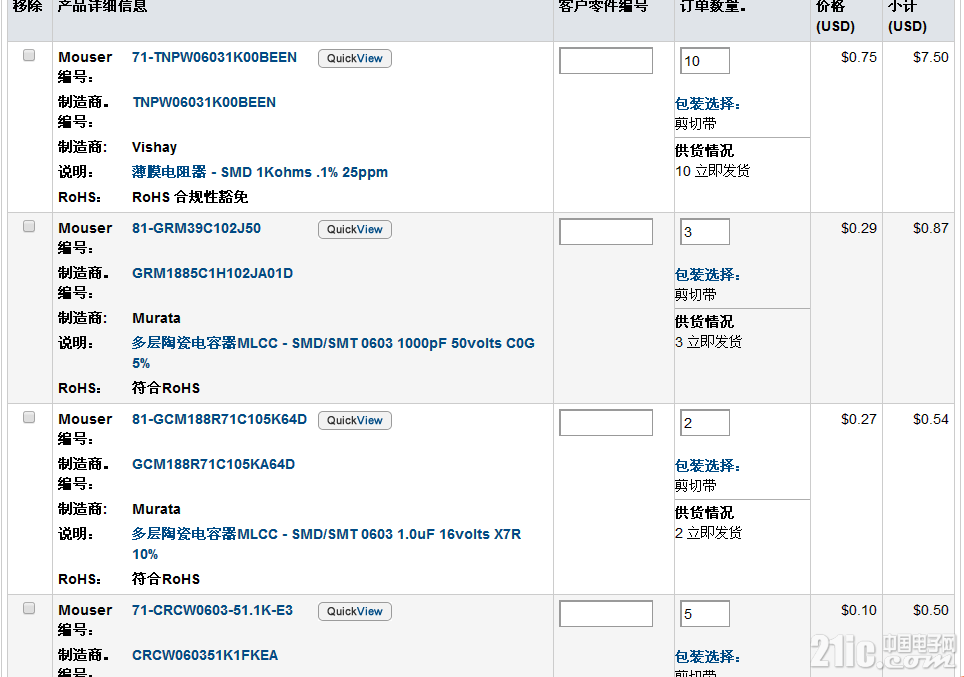Viewport: 964px width, 677px height.
Task: Click the unit price $0.29
Action: [x=859, y=228]
